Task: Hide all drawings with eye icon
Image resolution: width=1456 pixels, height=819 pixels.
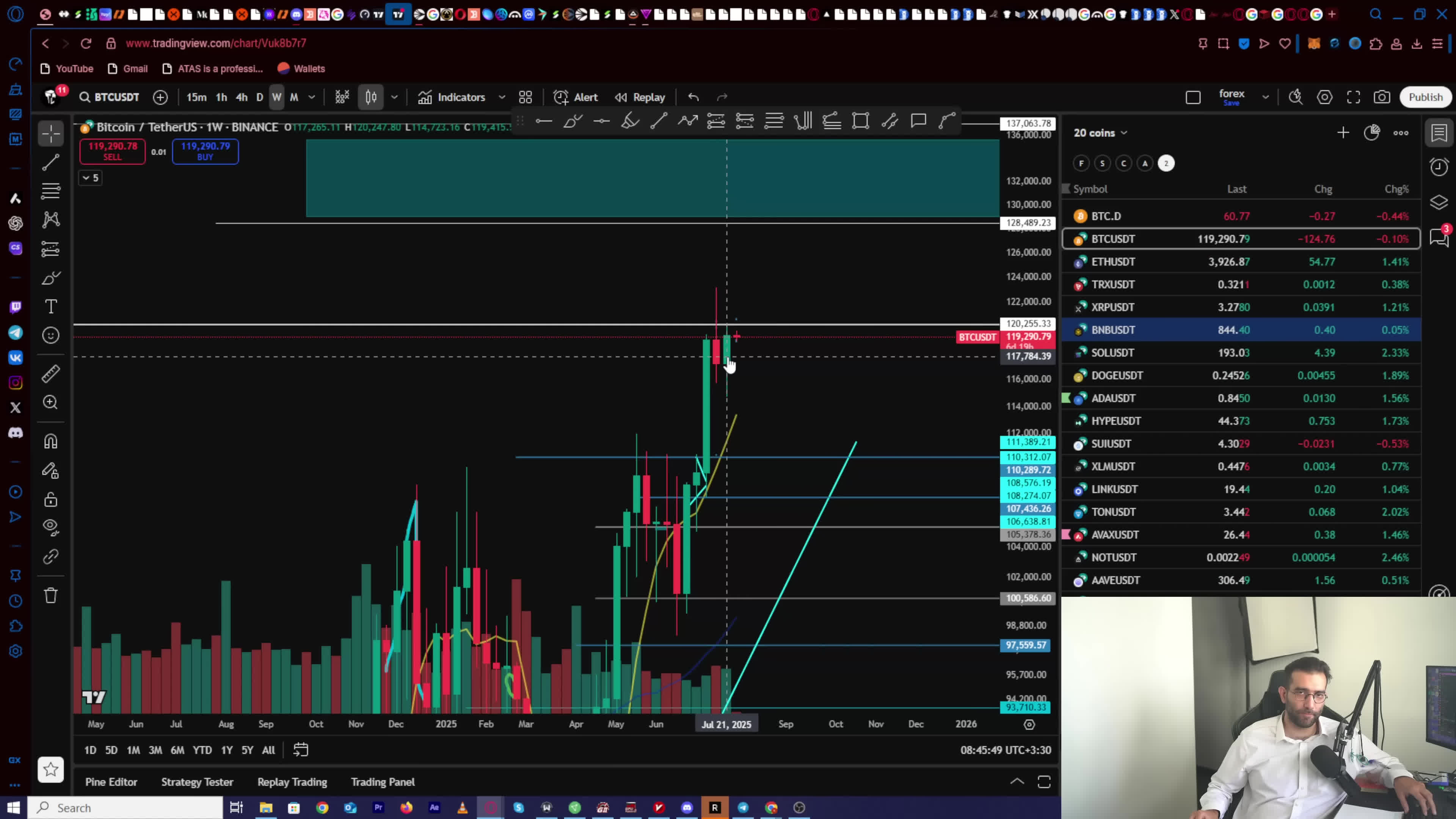Action: [51, 527]
